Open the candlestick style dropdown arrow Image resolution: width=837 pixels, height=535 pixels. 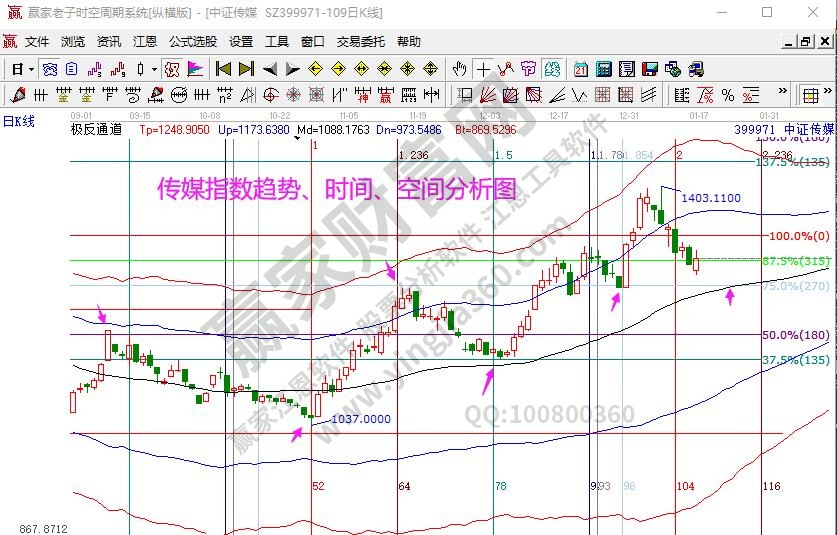pyautogui.click(x=154, y=69)
